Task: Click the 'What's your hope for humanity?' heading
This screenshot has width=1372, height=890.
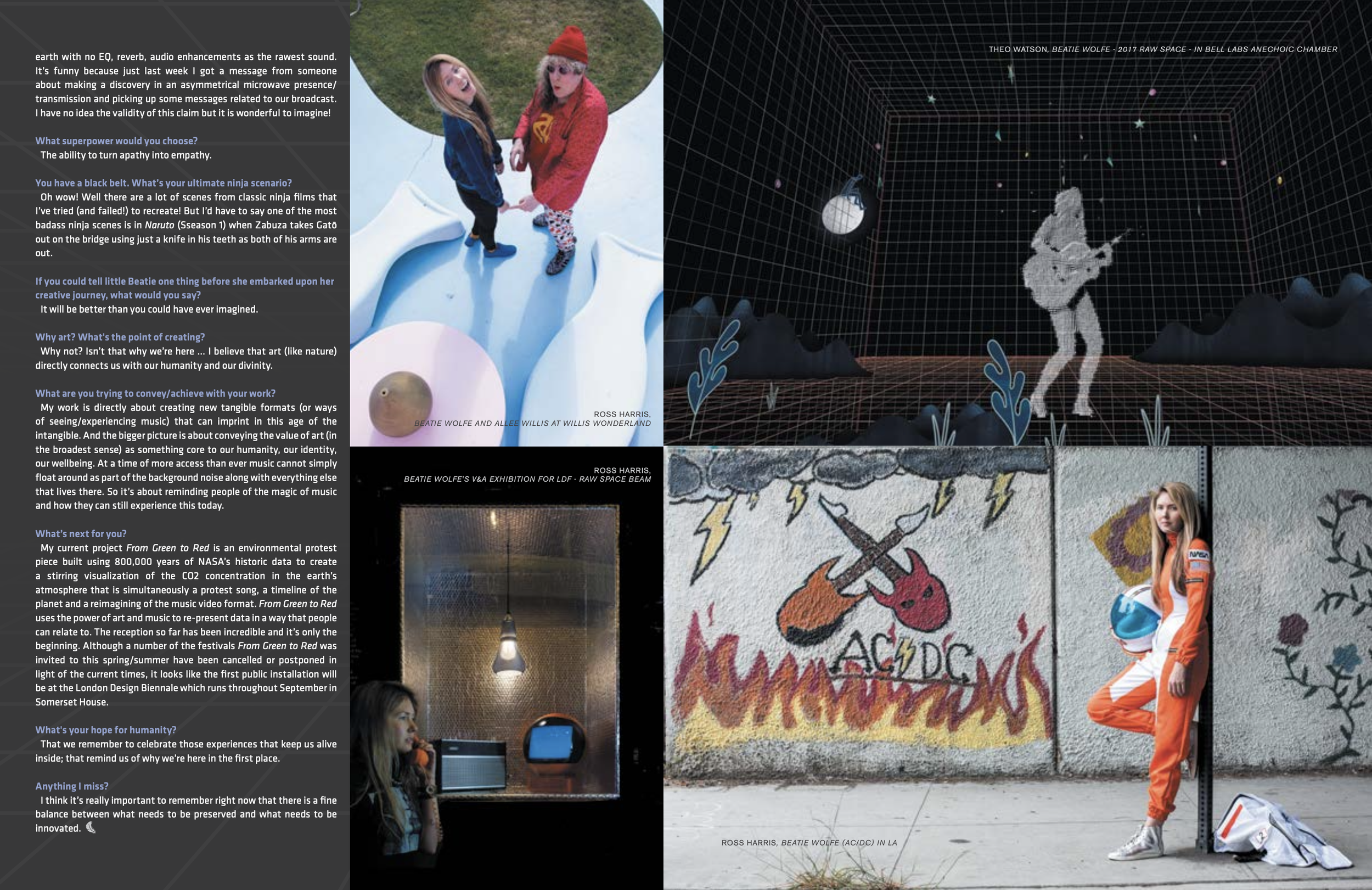Action: 105,730
